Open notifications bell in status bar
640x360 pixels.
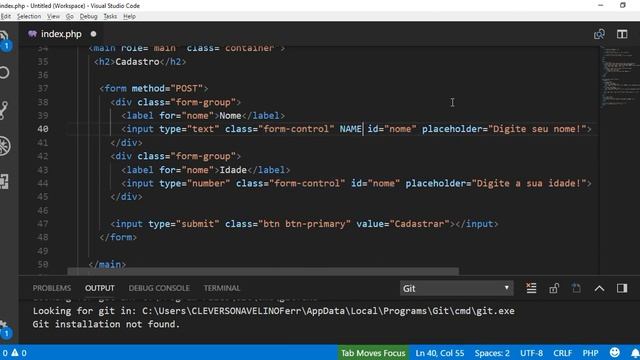(x=635, y=353)
